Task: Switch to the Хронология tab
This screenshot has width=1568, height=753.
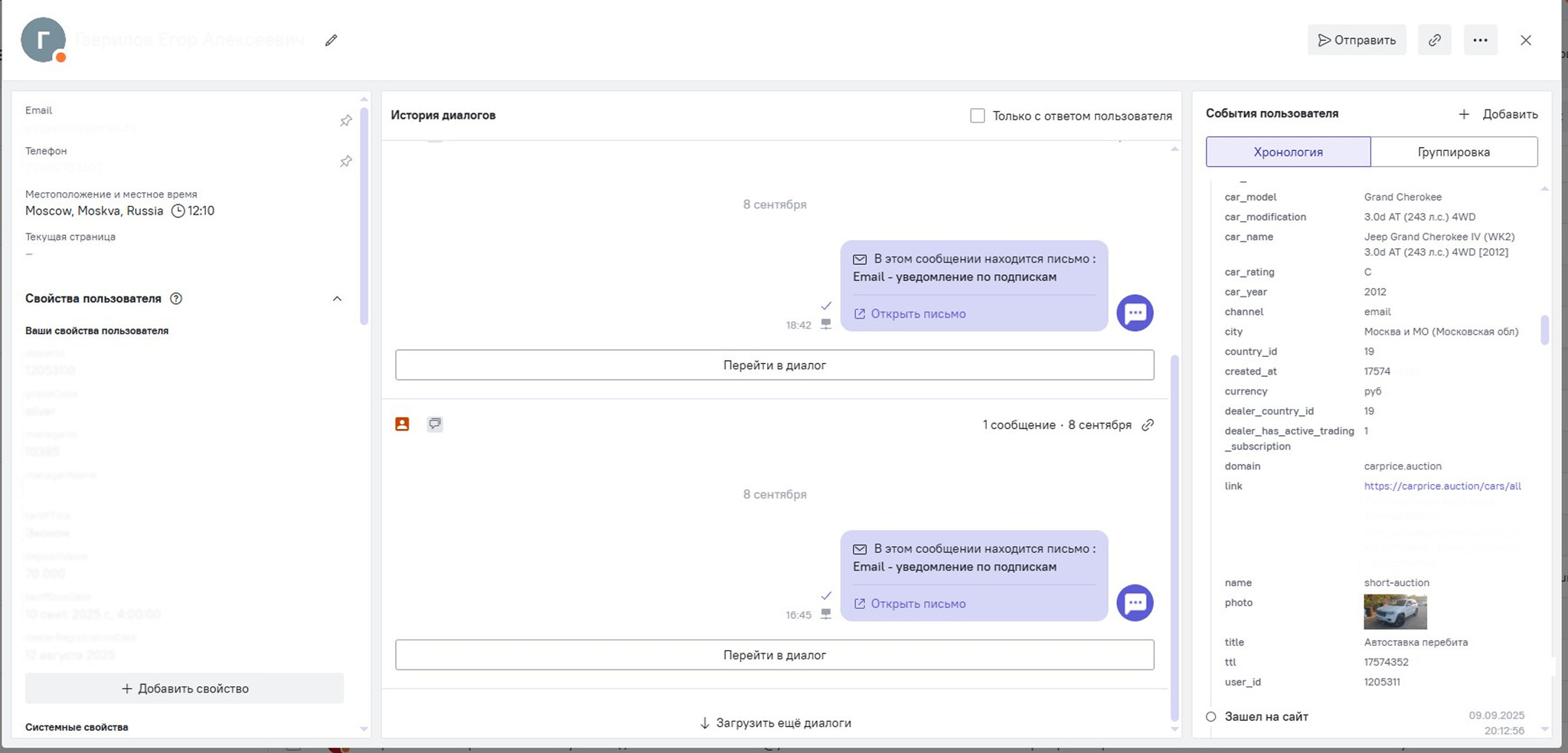Action: pyautogui.click(x=1288, y=152)
